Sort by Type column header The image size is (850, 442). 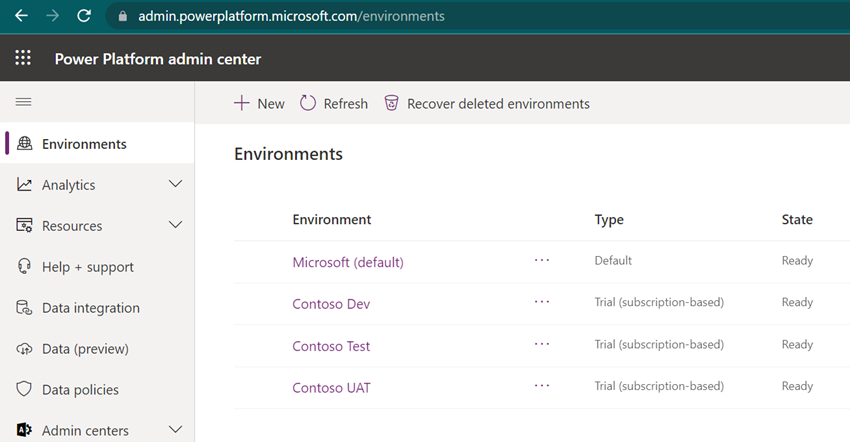[x=609, y=220]
